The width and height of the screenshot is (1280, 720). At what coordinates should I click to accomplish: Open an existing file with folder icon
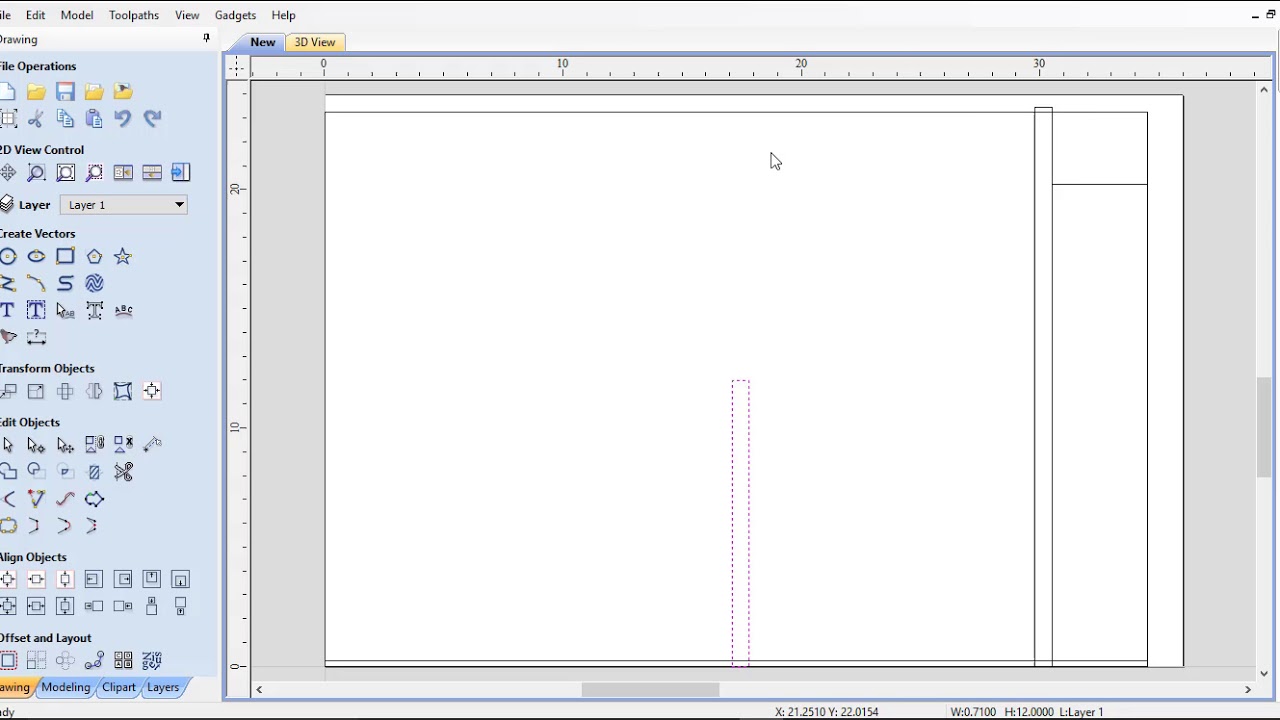click(36, 92)
